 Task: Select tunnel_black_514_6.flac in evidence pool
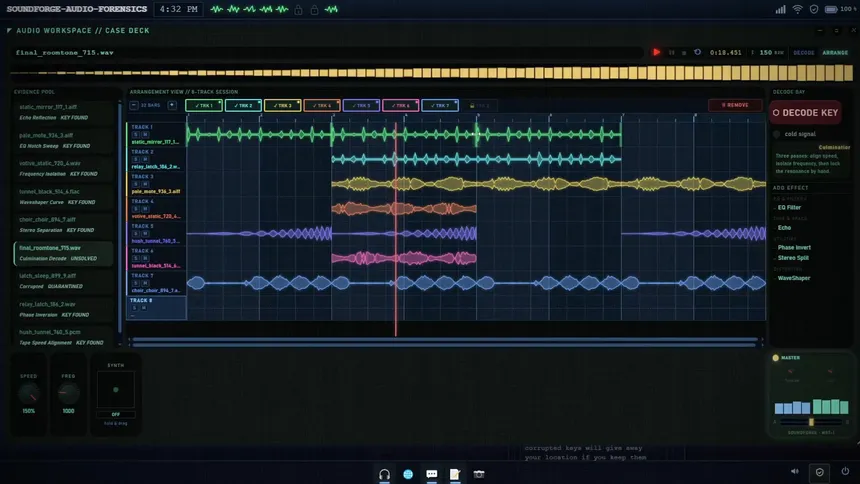(64, 196)
